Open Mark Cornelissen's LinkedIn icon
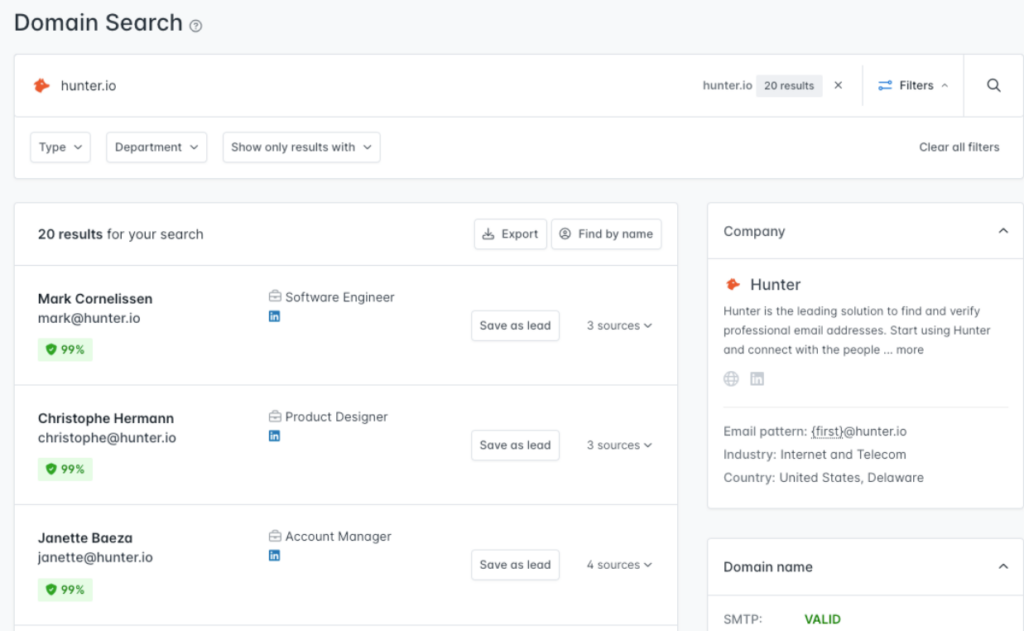 (x=274, y=316)
